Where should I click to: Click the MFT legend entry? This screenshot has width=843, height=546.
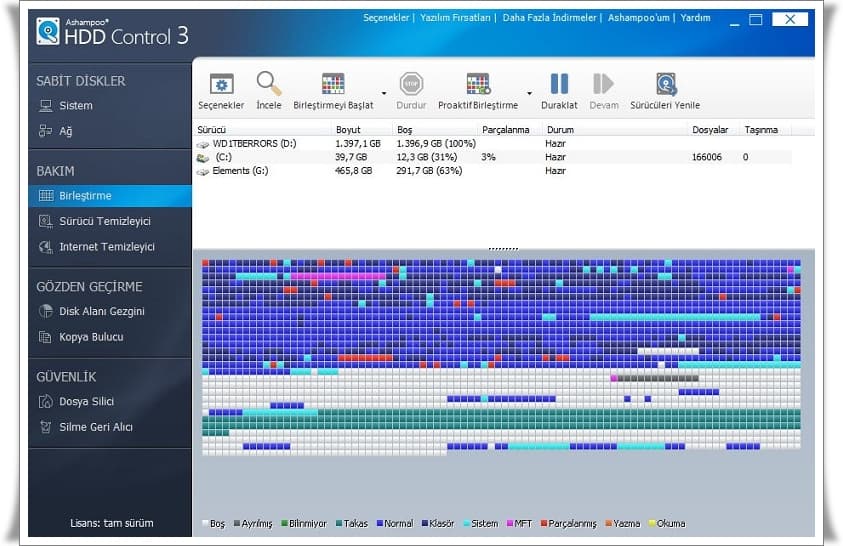tap(519, 523)
